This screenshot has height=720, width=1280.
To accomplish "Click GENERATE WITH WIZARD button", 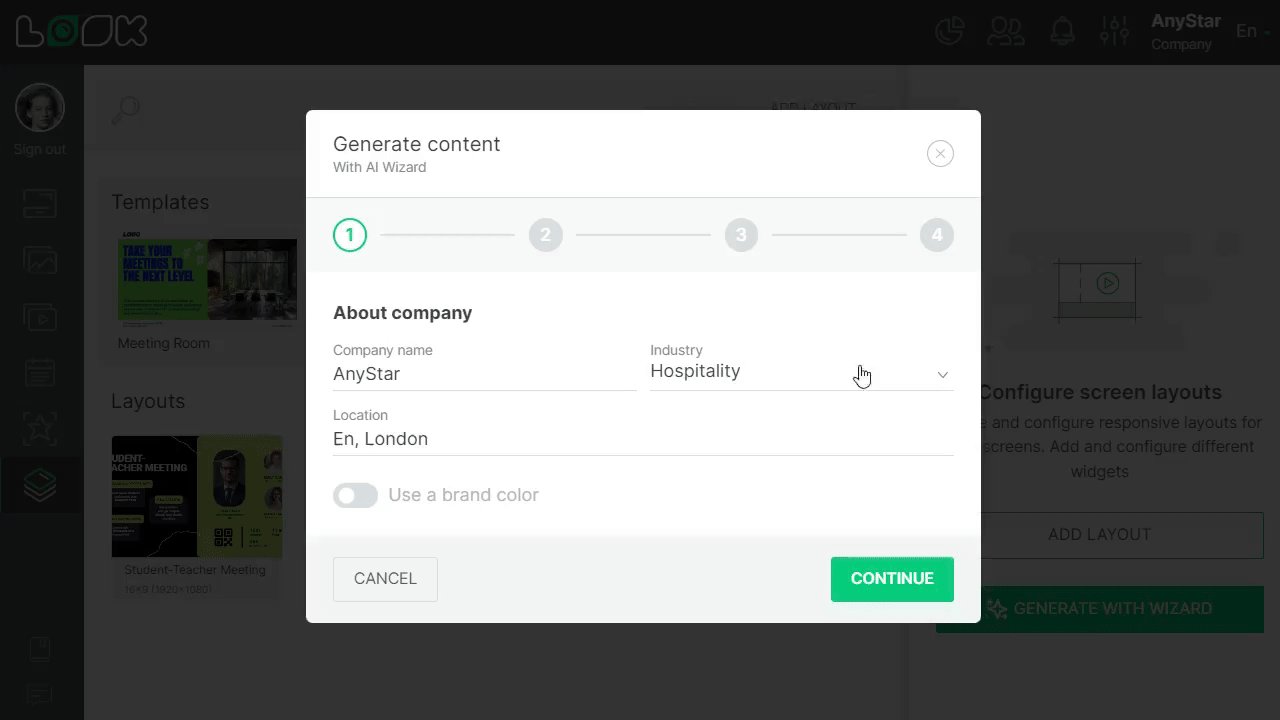I will tap(1099, 609).
